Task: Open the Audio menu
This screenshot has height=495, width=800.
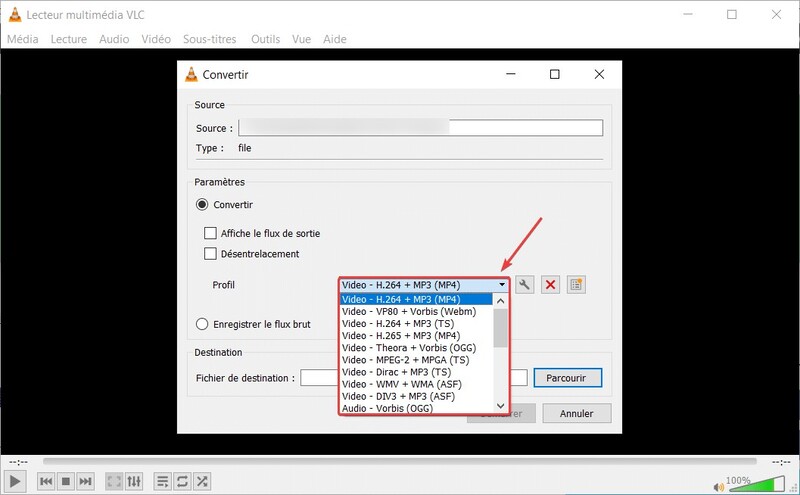Action: tap(114, 39)
